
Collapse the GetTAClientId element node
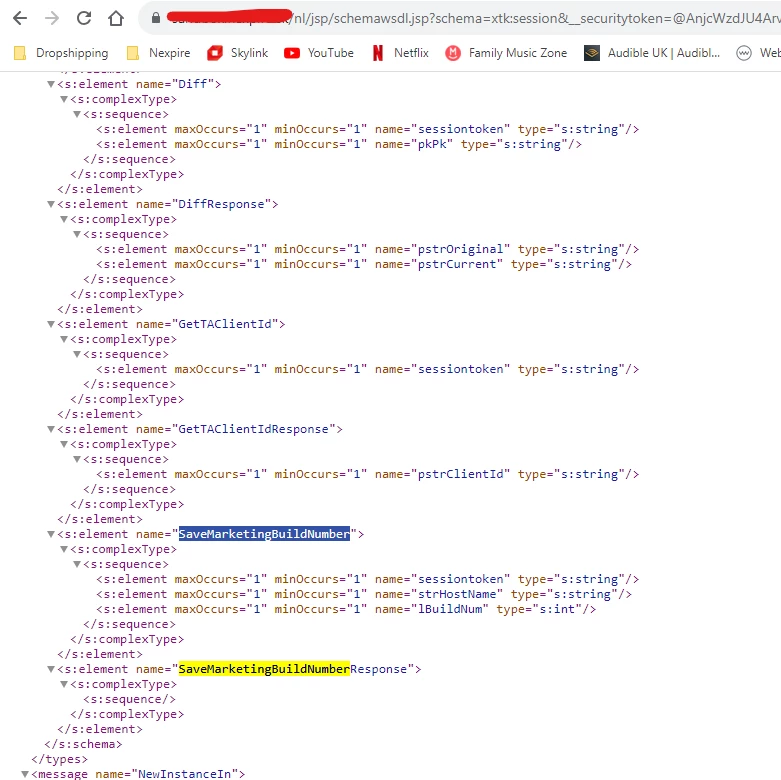point(51,324)
